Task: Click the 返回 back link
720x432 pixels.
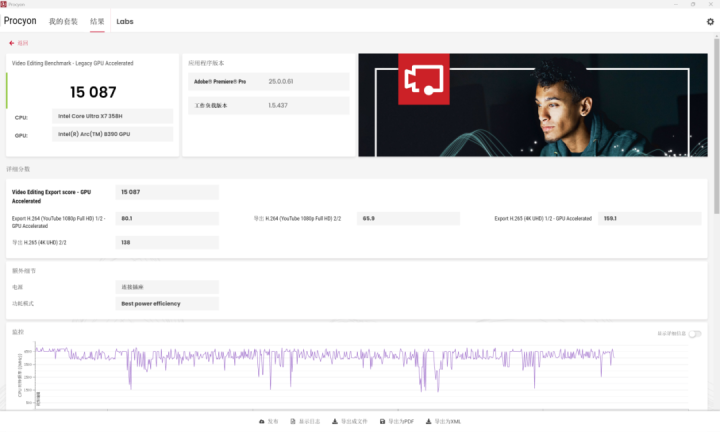Action: 23,43
